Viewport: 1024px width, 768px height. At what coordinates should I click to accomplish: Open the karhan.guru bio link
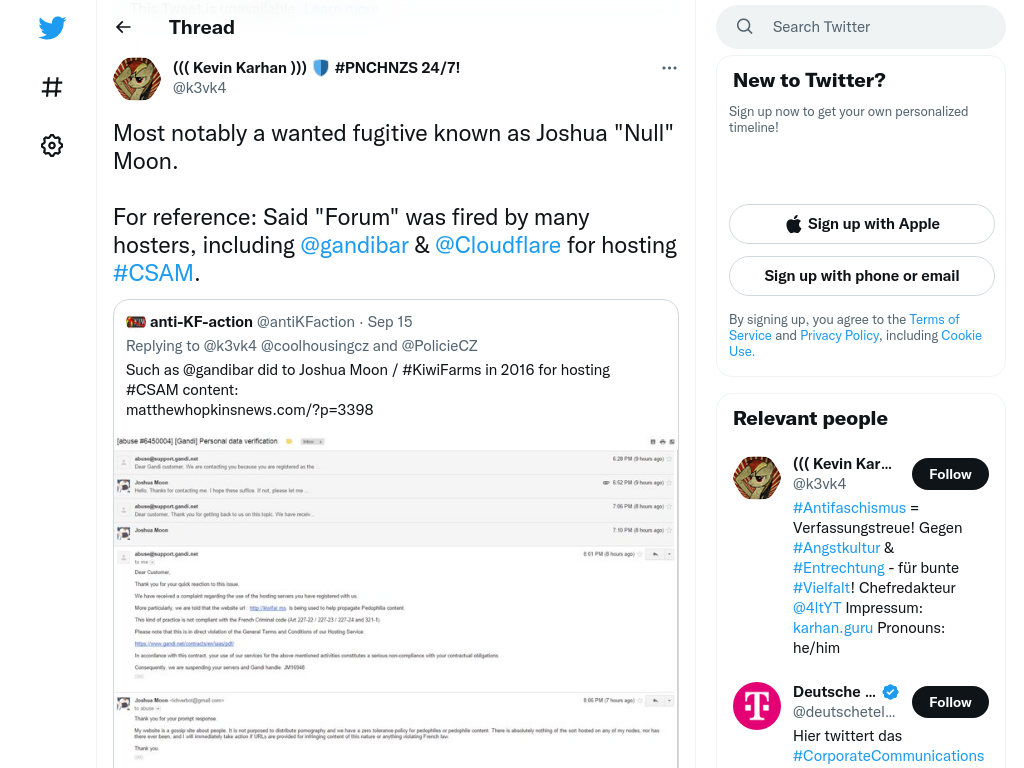(x=833, y=628)
